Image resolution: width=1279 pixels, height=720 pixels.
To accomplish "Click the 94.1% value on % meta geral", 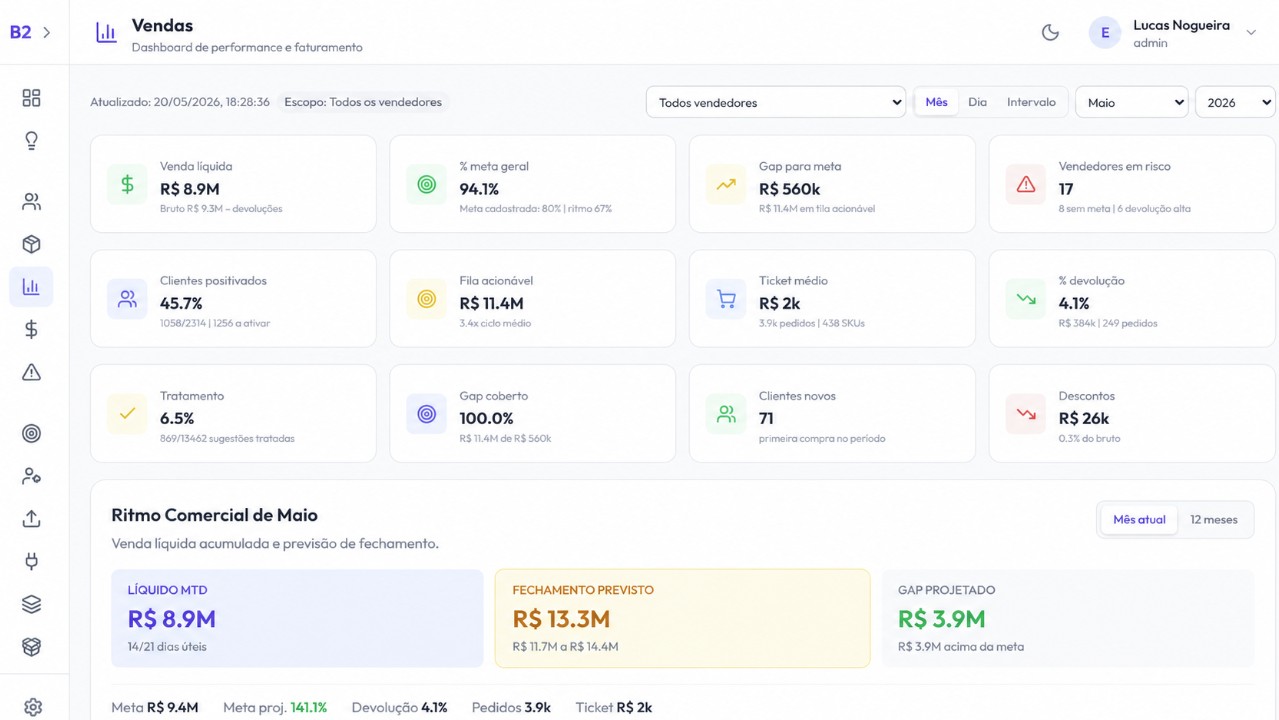I will pos(479,189).
